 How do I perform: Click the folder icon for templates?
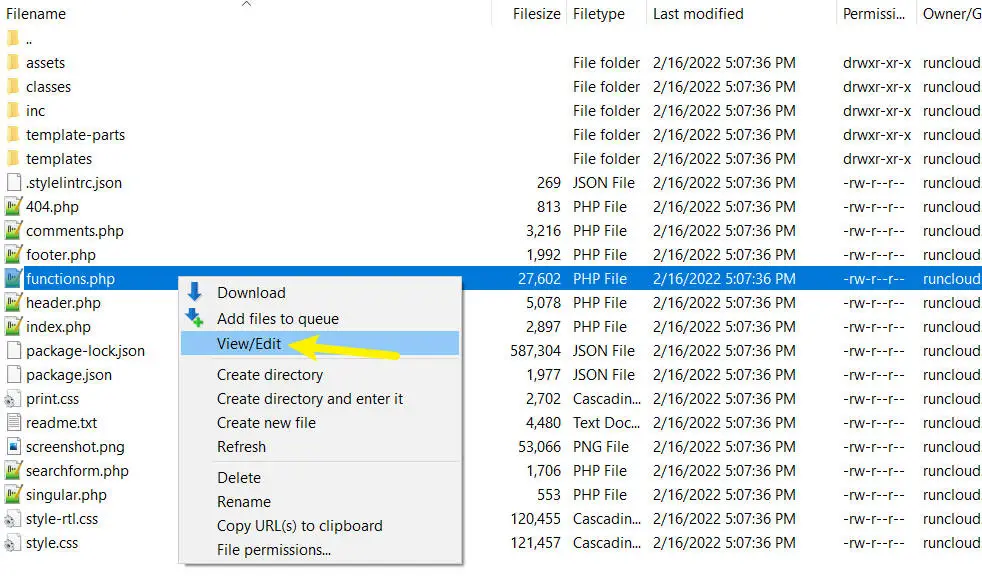point(12,159)
